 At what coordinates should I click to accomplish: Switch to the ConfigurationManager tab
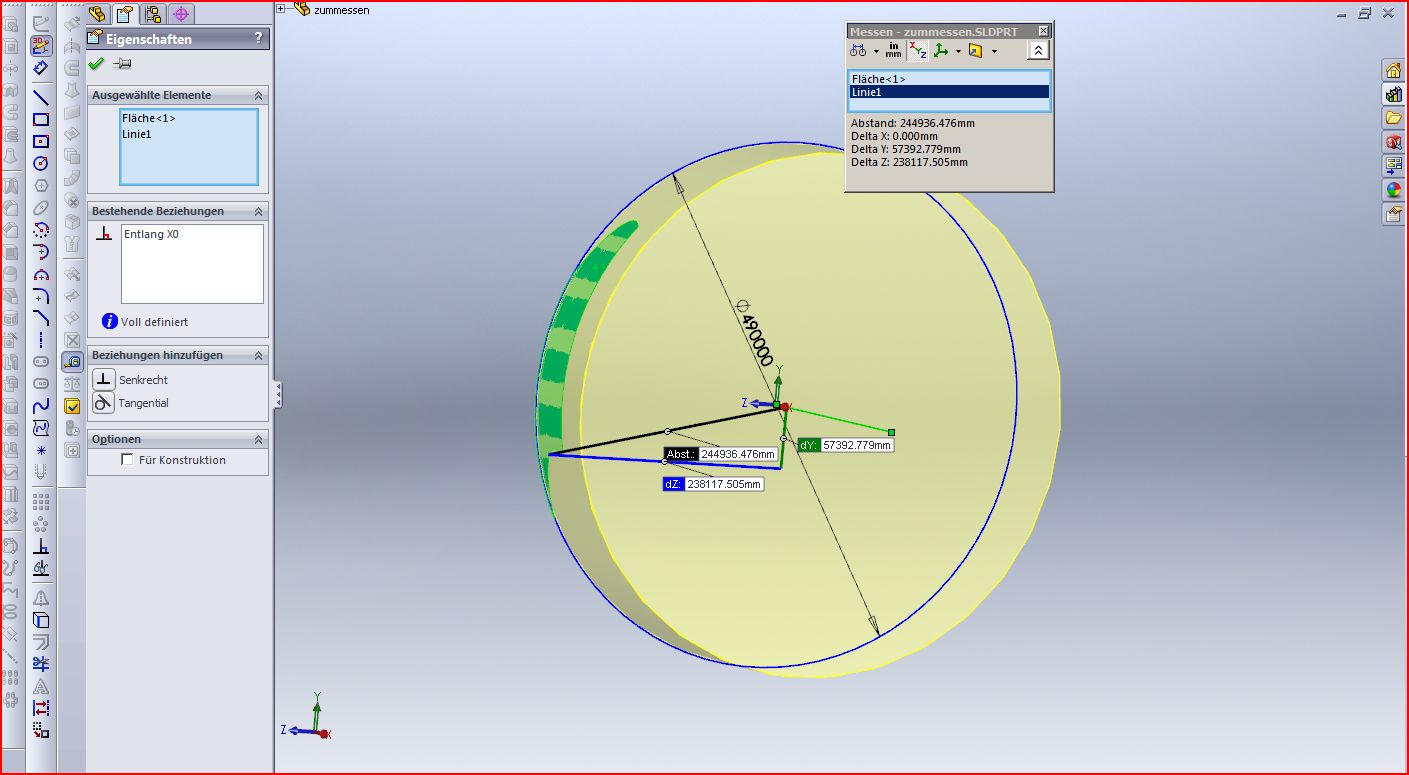(153, 14)
